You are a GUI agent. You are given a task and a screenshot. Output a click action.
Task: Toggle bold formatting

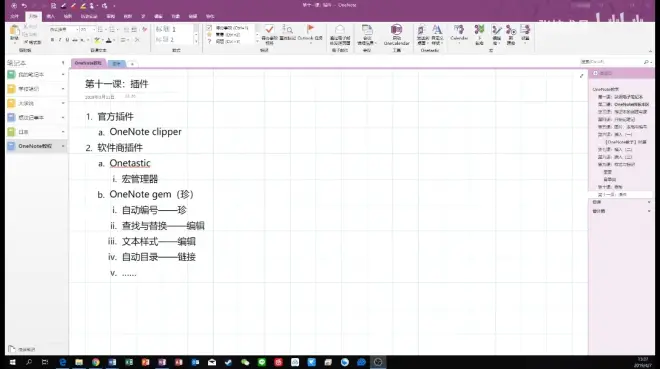click(52, 40)
